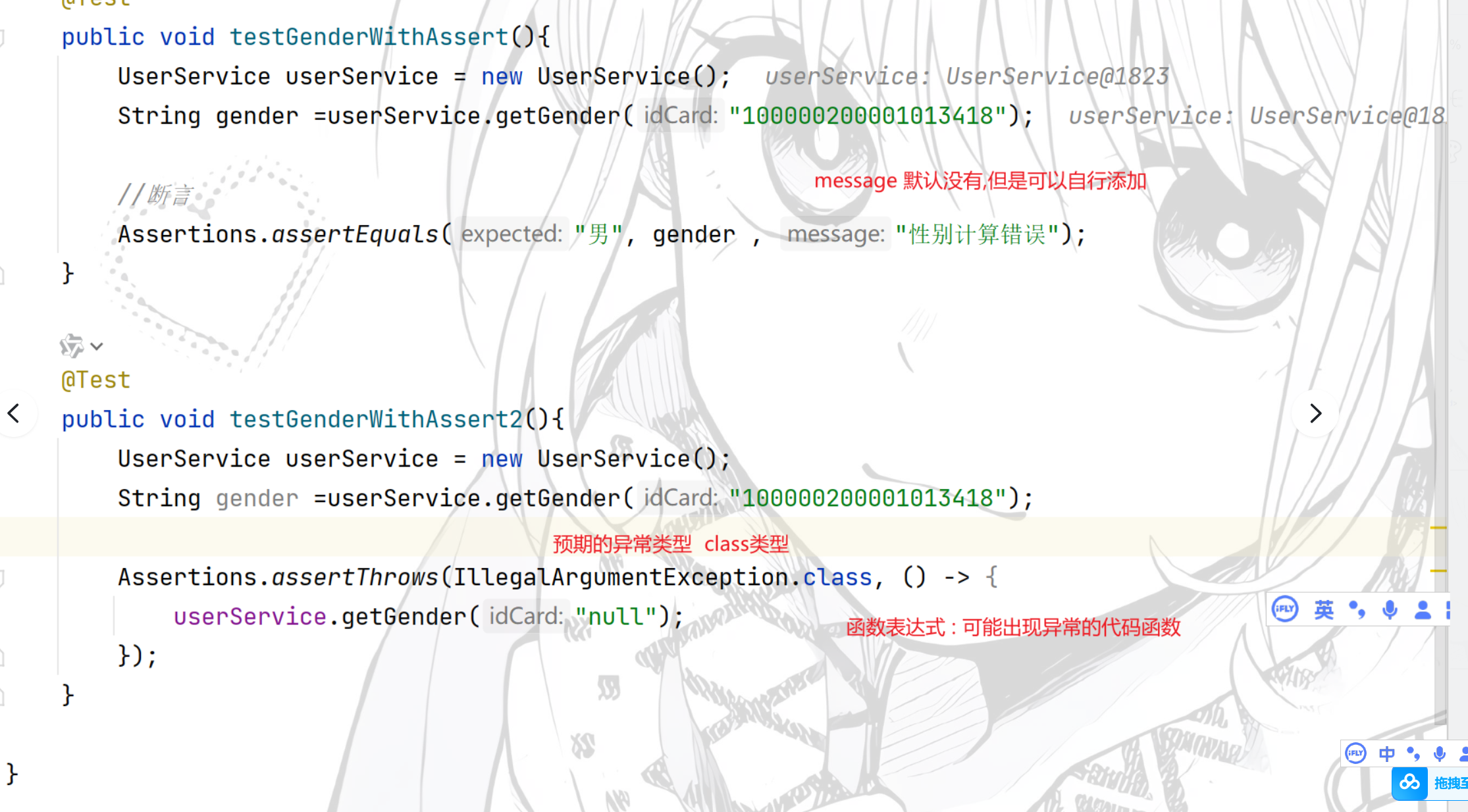The image size is (1468, 812).
Task: Click the previous image left arrow
Action: click(14, 413)
